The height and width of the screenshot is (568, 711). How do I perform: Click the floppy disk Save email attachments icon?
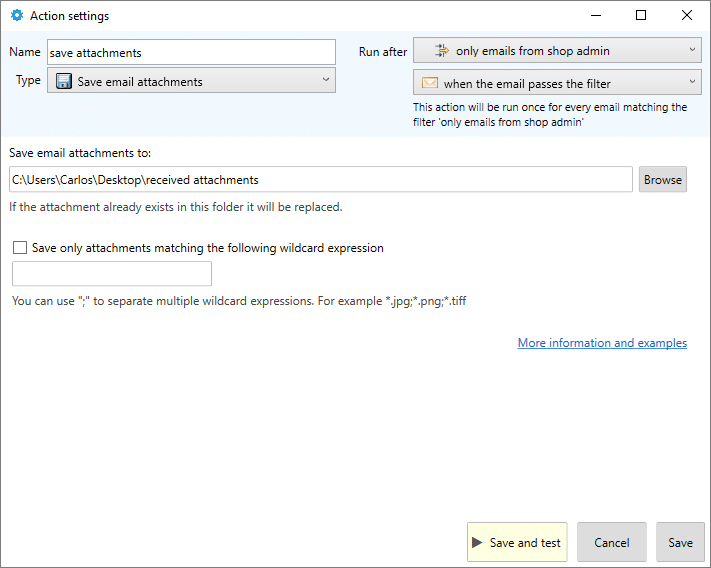click(x=64, y=81)
